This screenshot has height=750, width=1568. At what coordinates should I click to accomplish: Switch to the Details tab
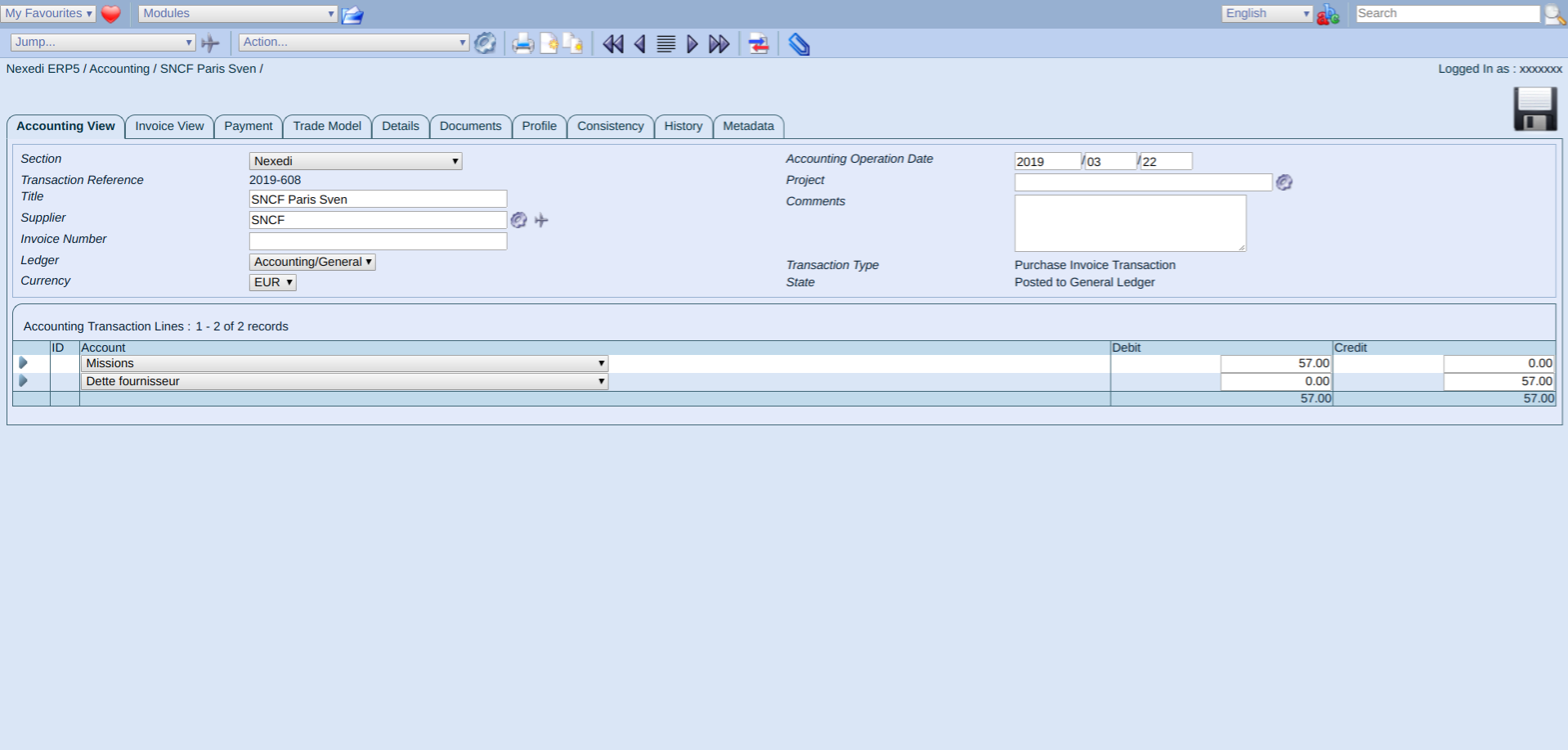401,126
